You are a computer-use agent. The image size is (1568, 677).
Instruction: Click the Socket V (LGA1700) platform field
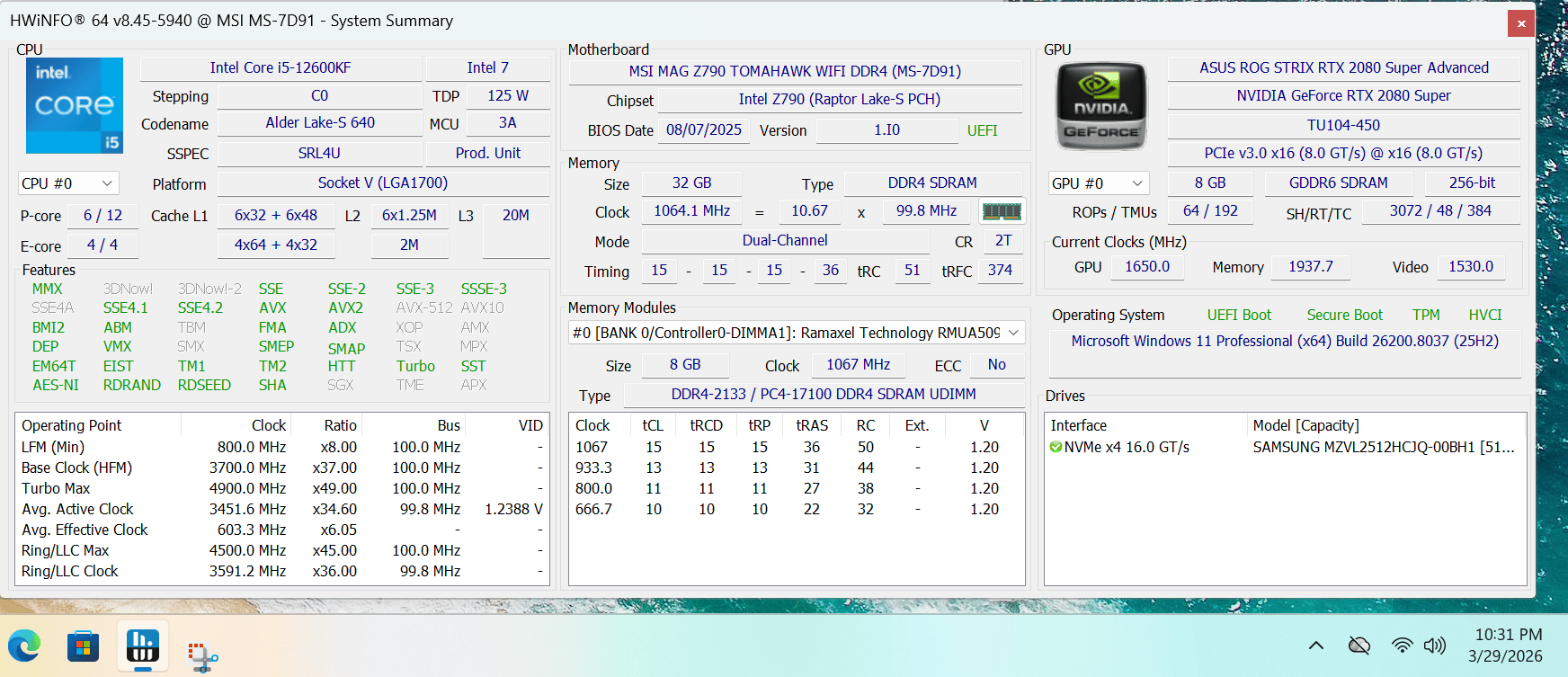(383, 183)
